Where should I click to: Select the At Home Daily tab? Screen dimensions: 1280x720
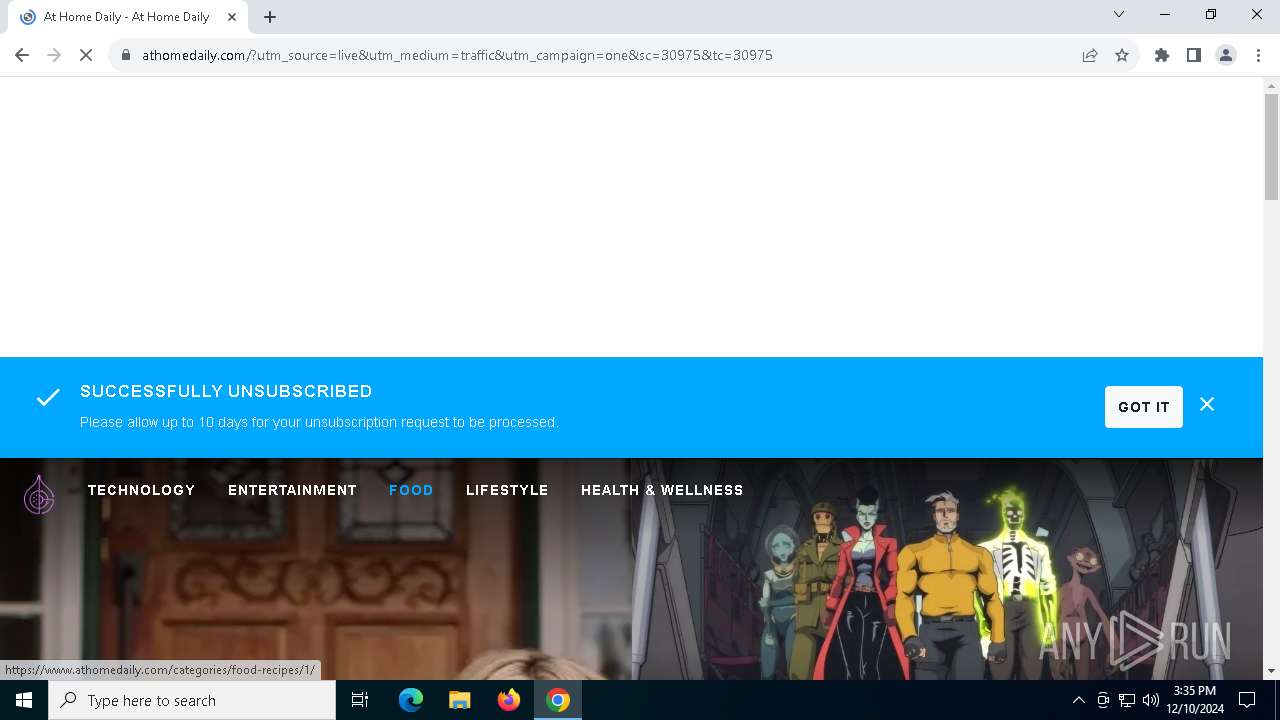coord(127,17)
